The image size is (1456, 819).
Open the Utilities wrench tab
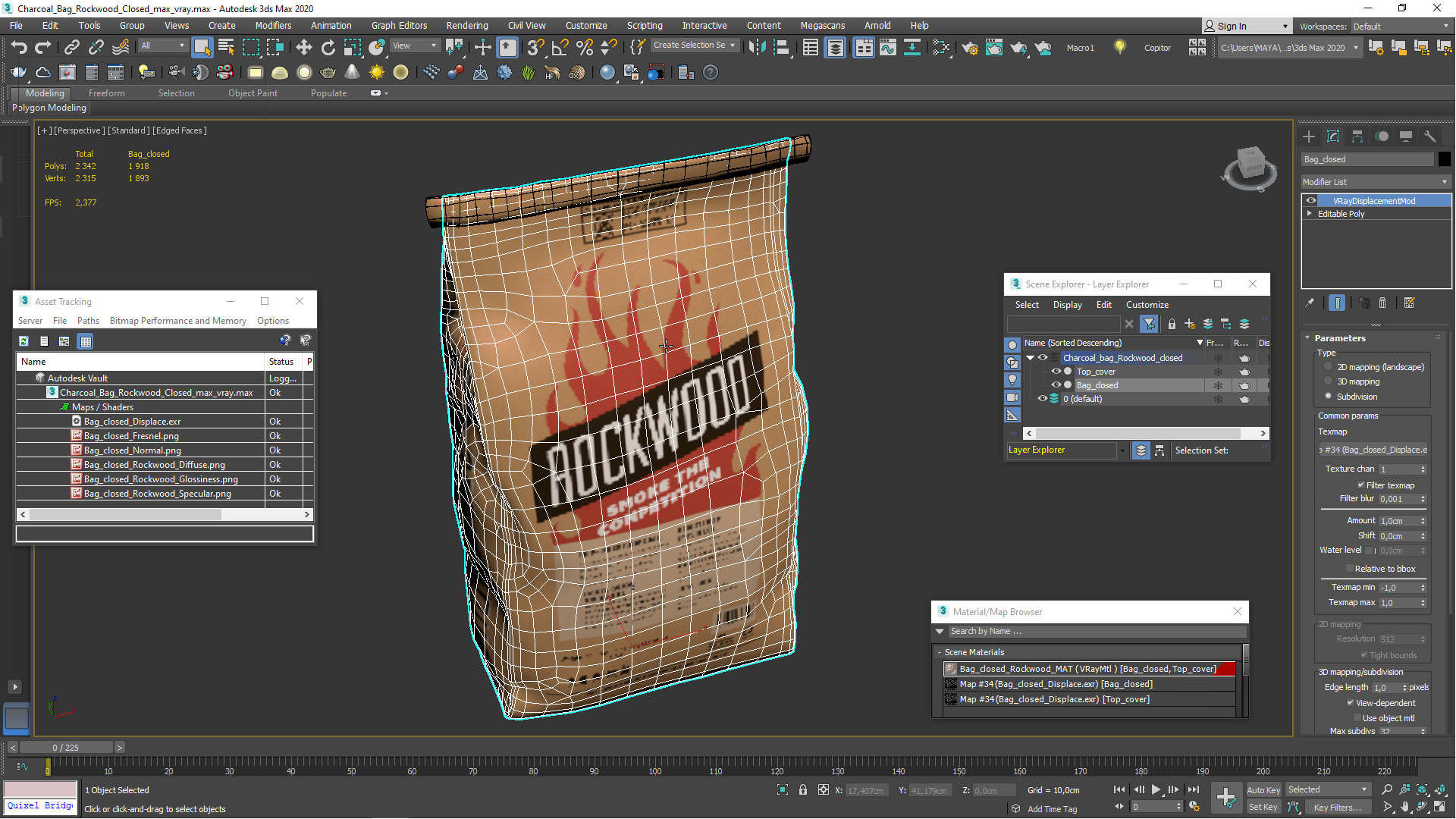(x=1430, y=136)
